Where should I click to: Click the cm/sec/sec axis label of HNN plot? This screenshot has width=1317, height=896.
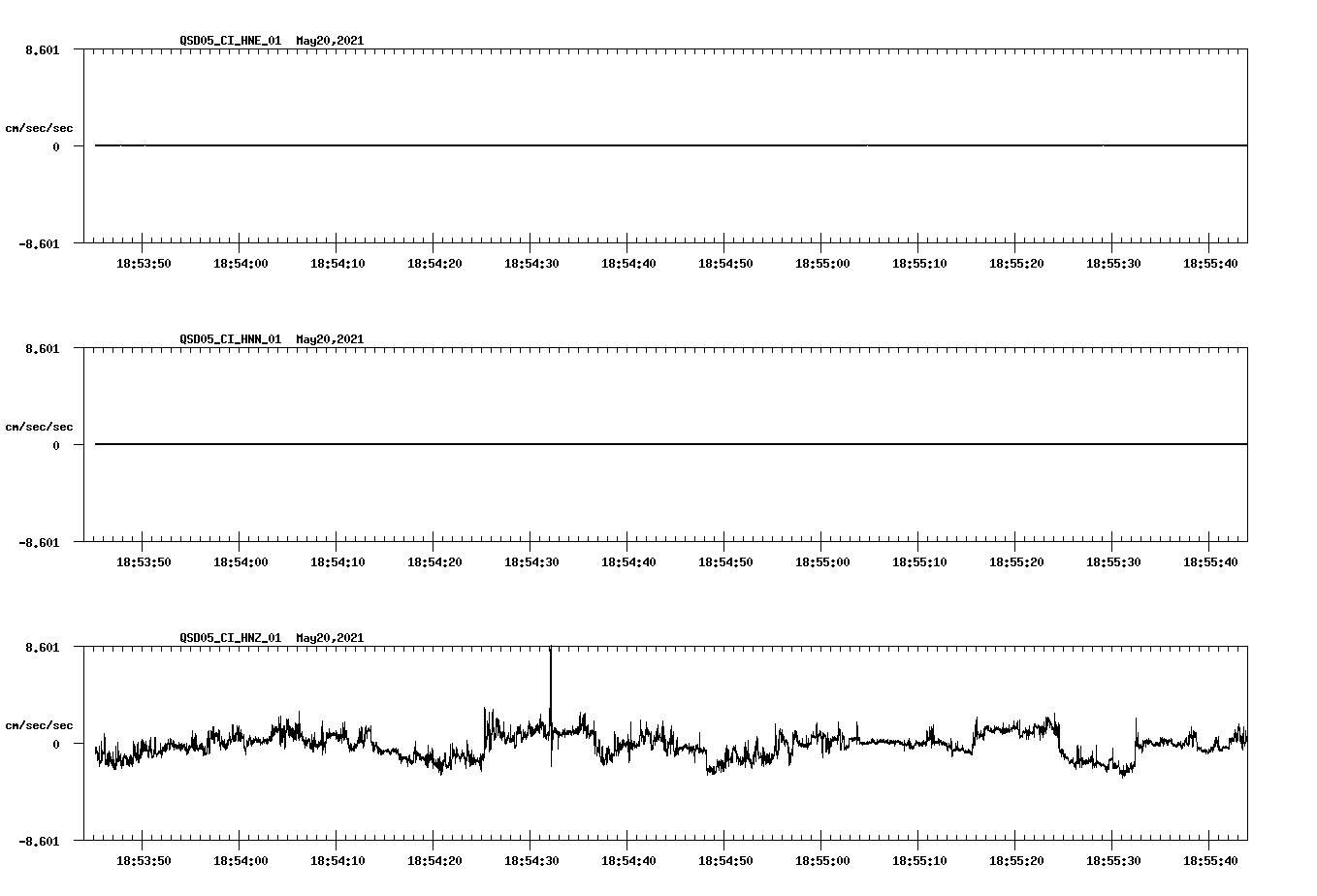(x=40, y=426)
